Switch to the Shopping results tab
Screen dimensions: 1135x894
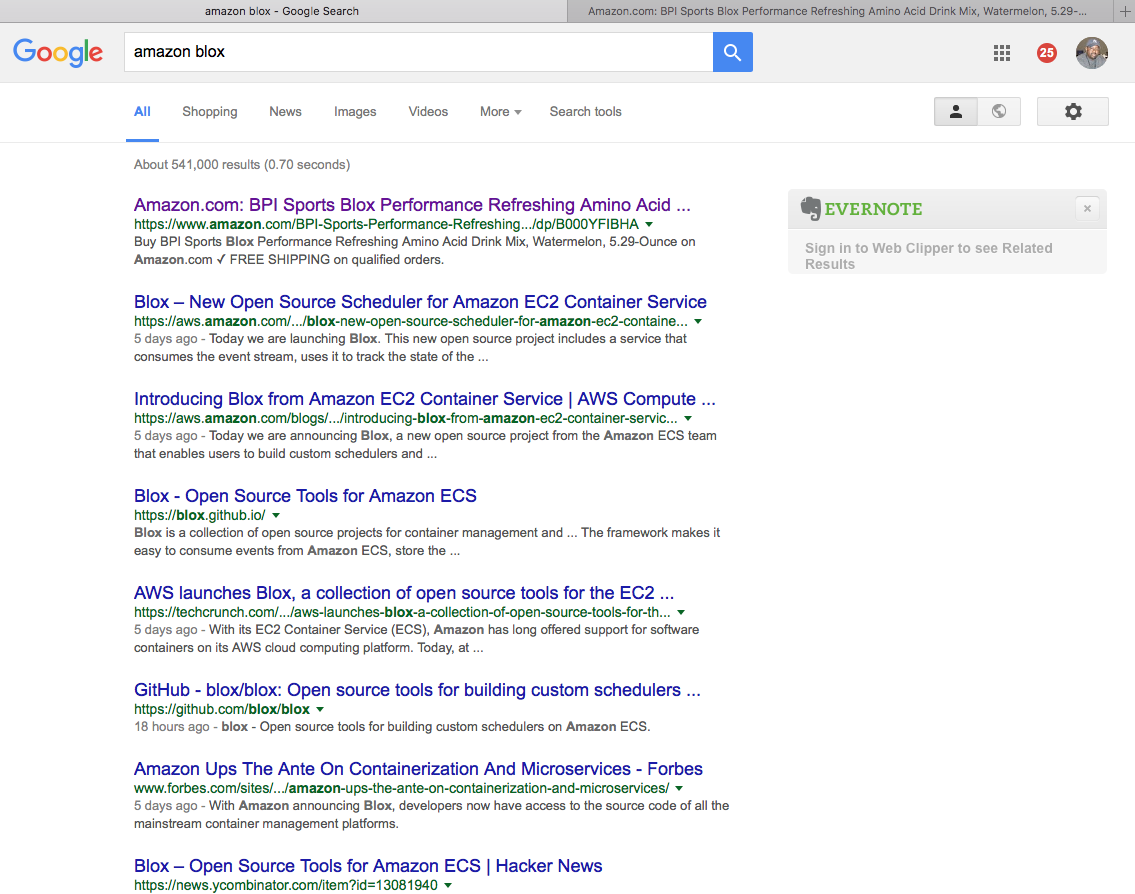point(209,112)
